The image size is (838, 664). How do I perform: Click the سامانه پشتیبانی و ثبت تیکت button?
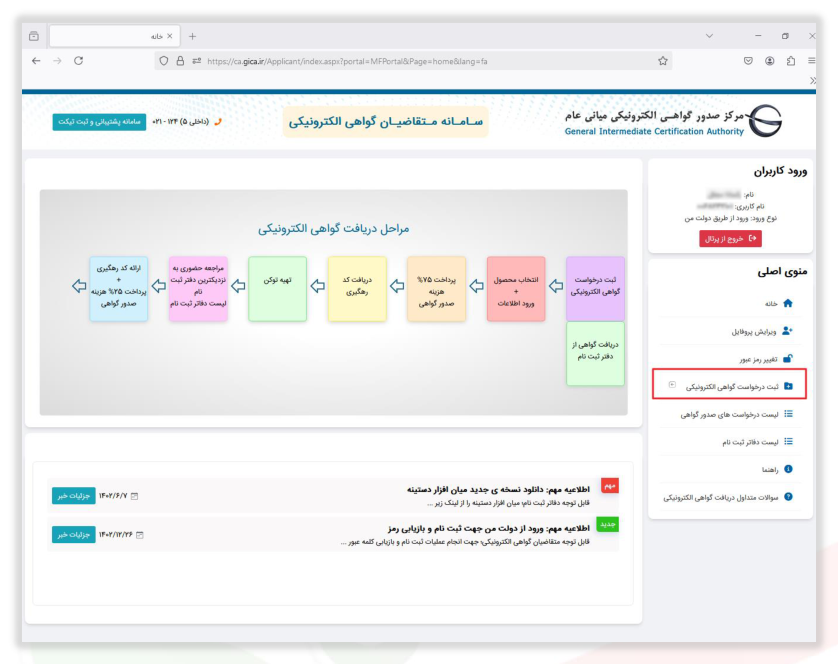[x=99, y=122]
